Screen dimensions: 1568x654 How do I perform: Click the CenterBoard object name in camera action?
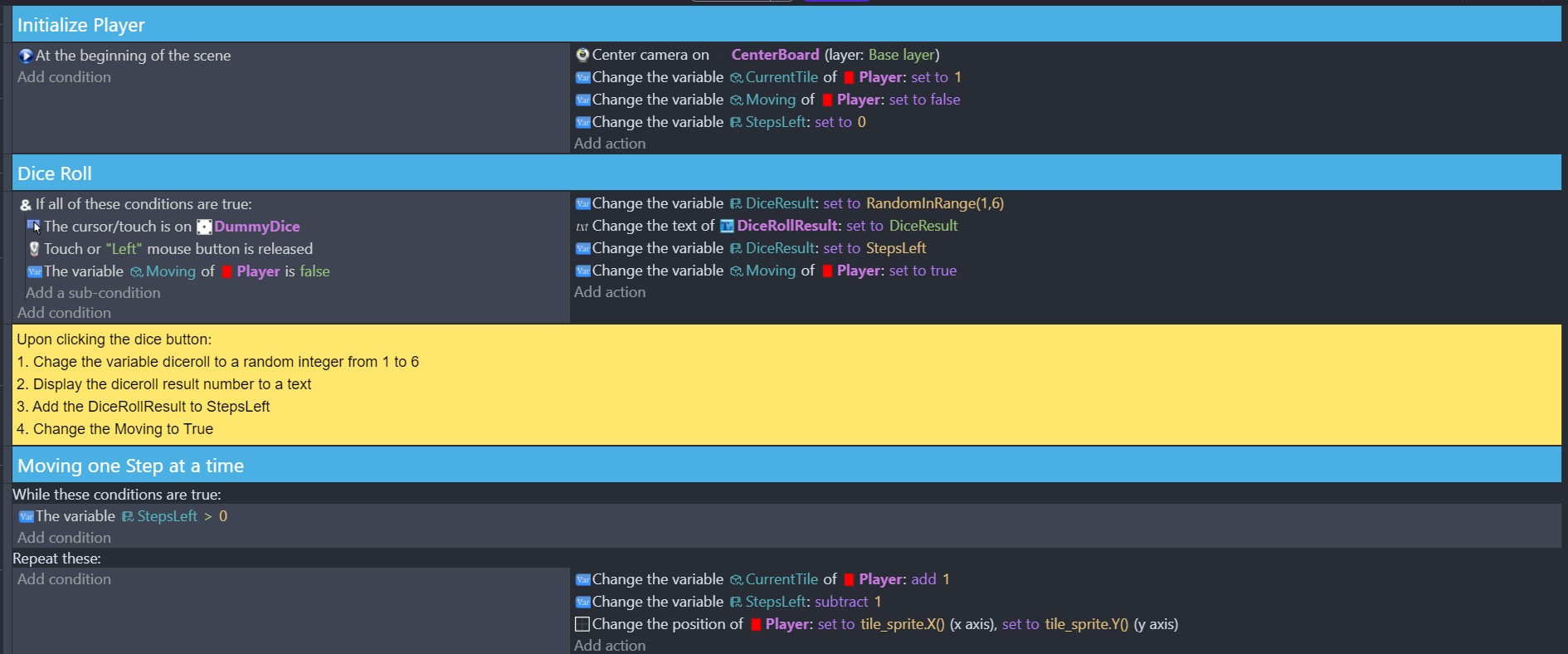click(775, 55)
